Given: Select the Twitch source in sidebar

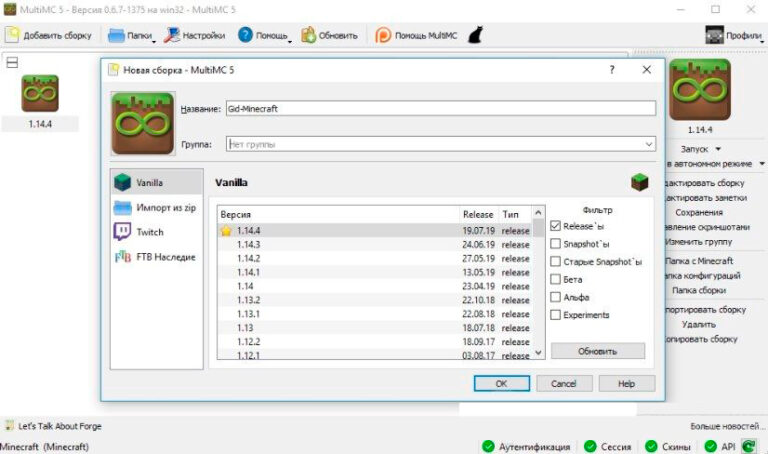Looking at the screenshot, I should click(150, 231).
